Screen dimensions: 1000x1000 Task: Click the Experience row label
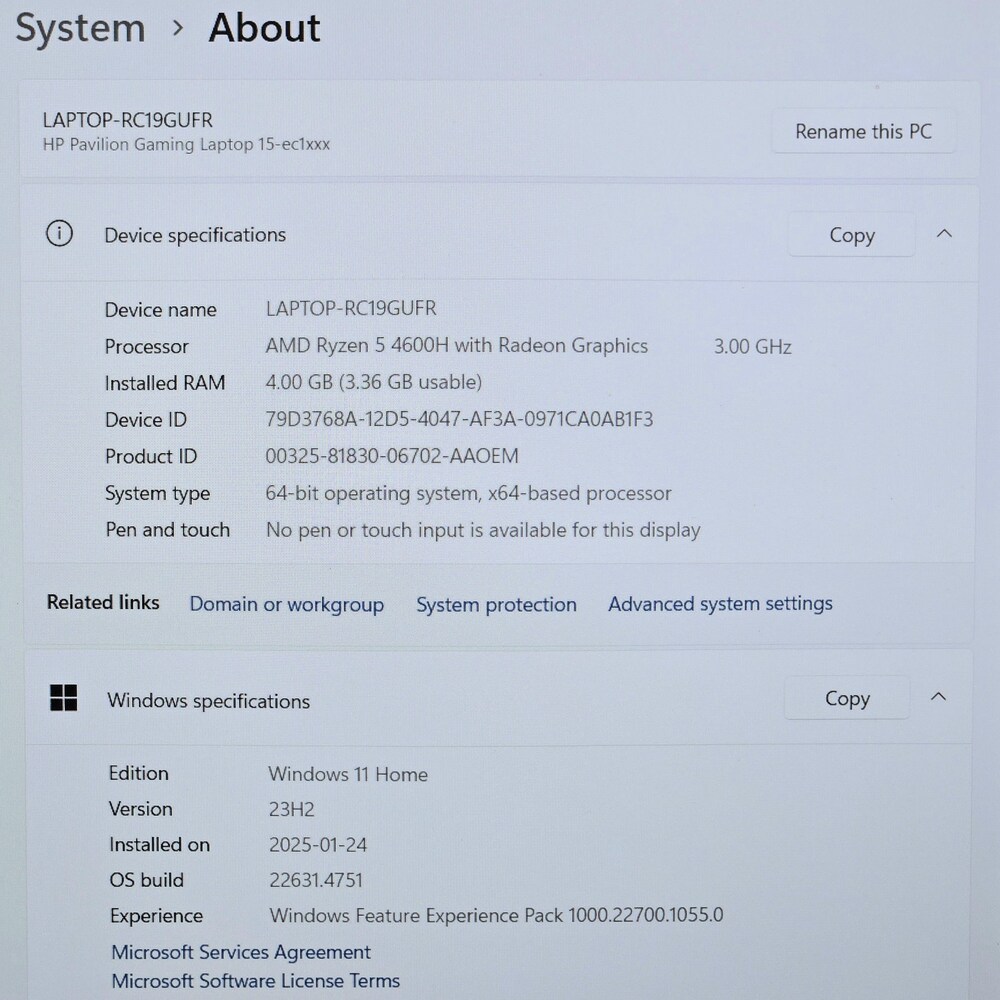tap(156, 916)
